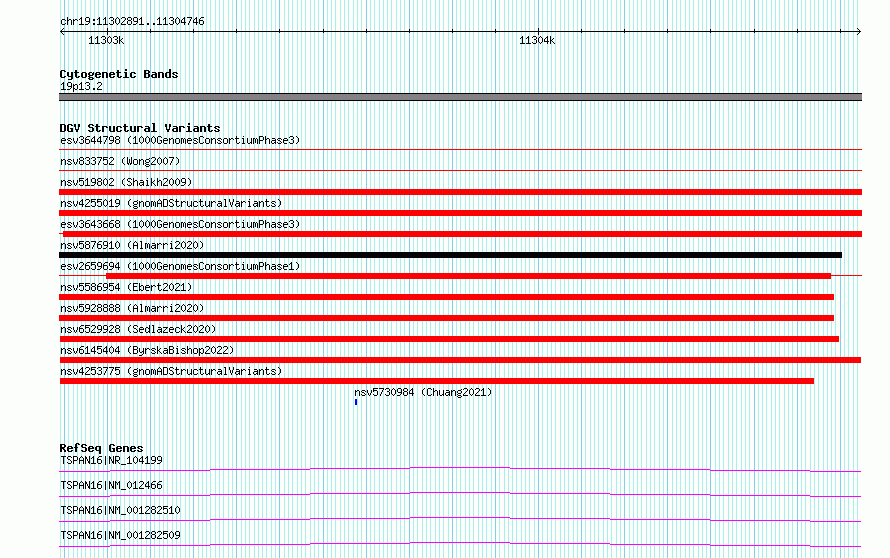Click magenta line of TSPAN16|NM_001282509
The height and width of the screenshot is (558, 890).
(x=460, y=544)
